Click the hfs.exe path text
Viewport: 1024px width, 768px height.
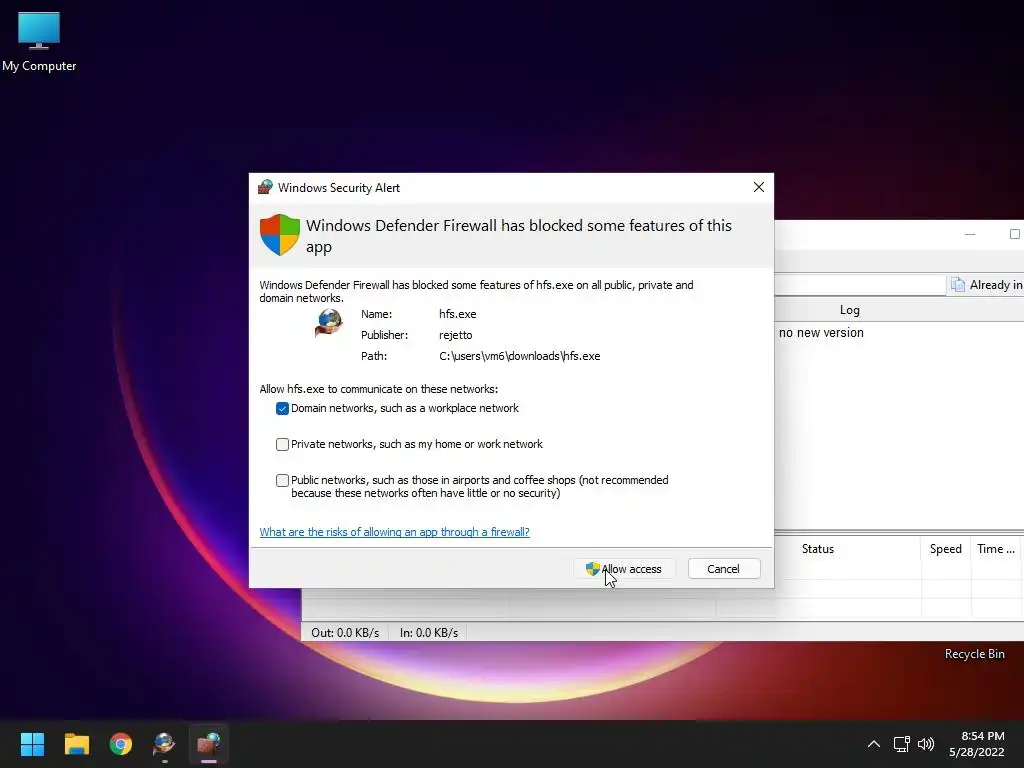(x=520, y=356)
